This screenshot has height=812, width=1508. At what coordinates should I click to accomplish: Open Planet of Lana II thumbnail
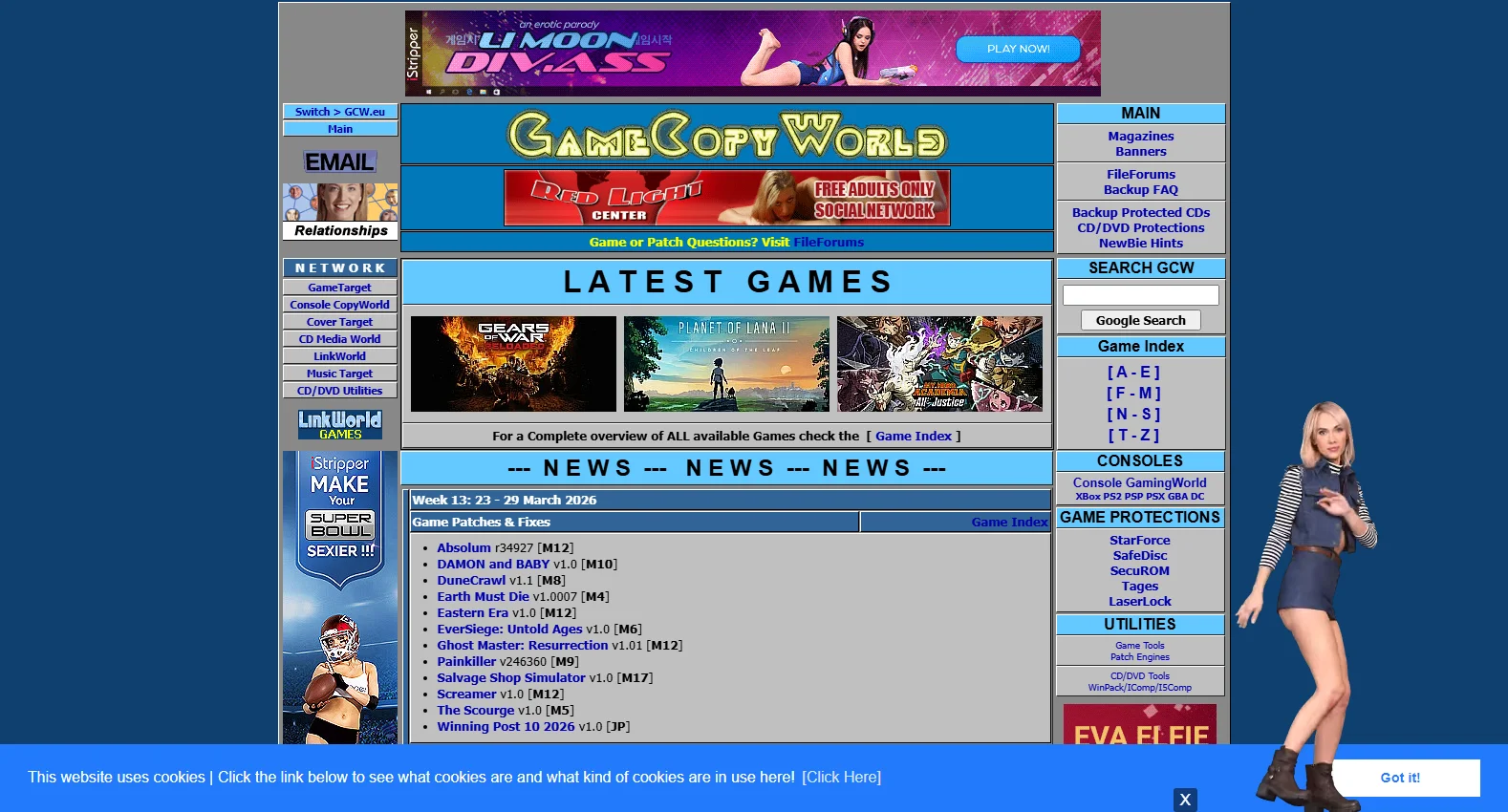(726, 364)
